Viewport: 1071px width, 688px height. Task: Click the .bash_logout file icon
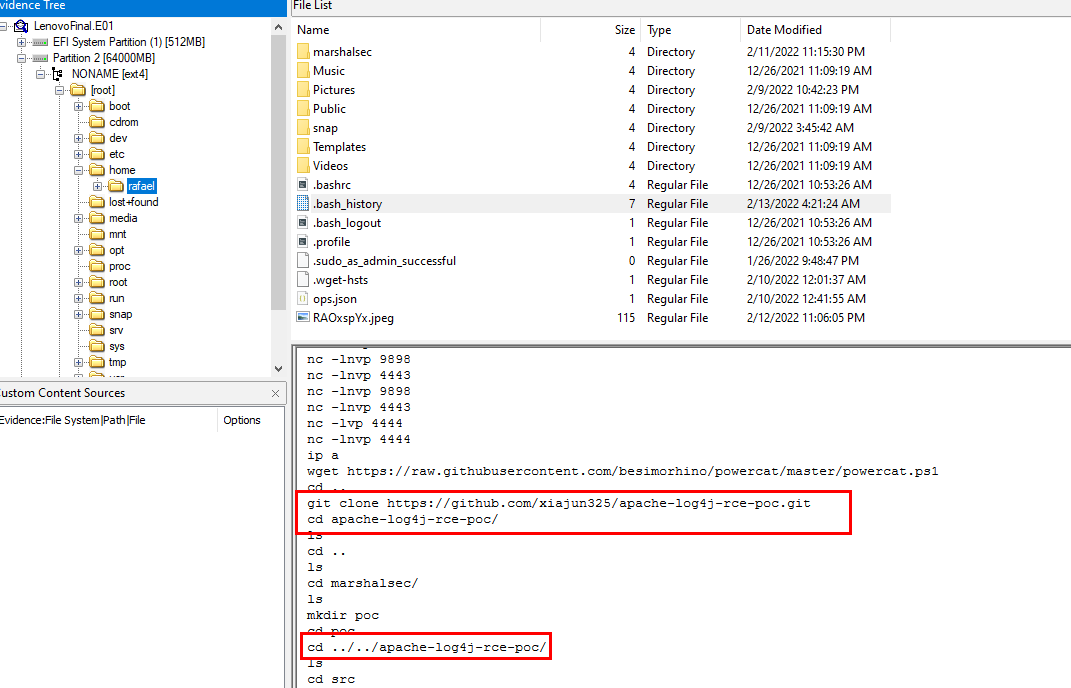point(303,223)
